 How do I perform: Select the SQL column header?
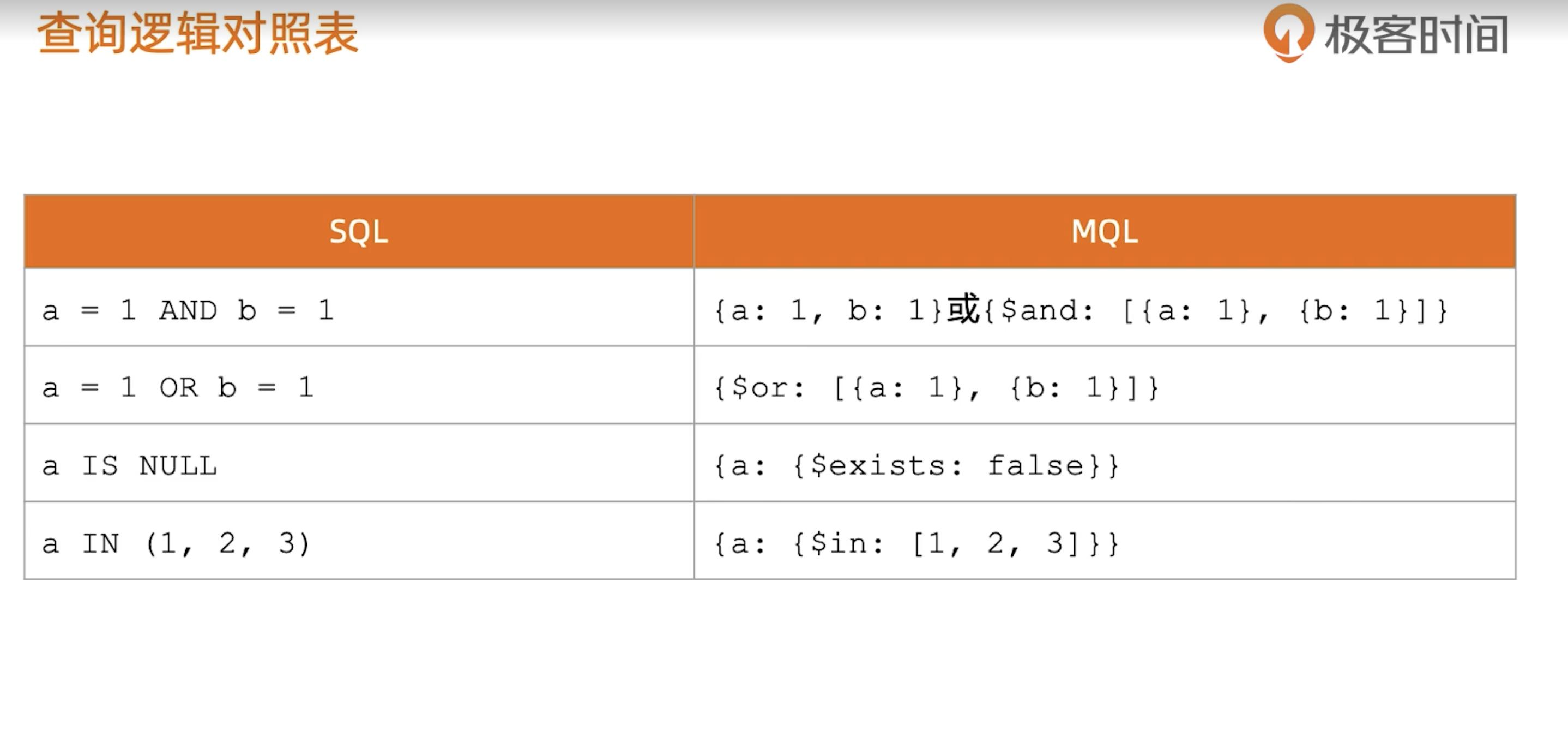coord(359,231)
